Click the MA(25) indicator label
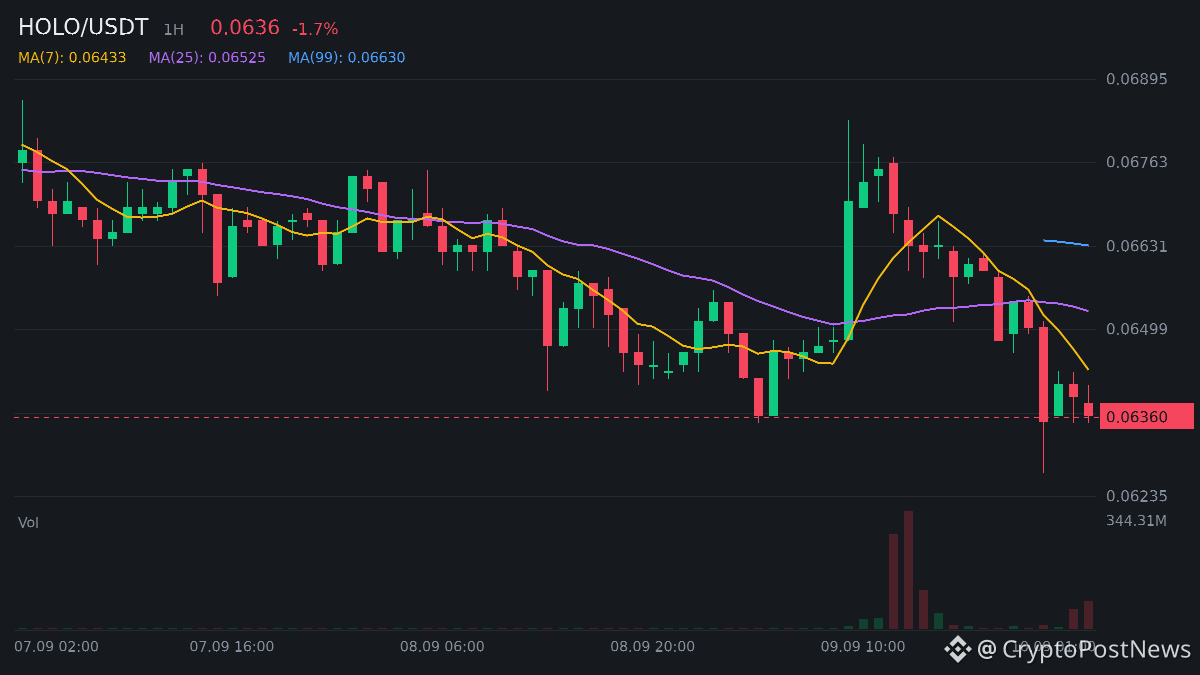1200x675 pixels. pyautogui.click(x=207, y=58)
